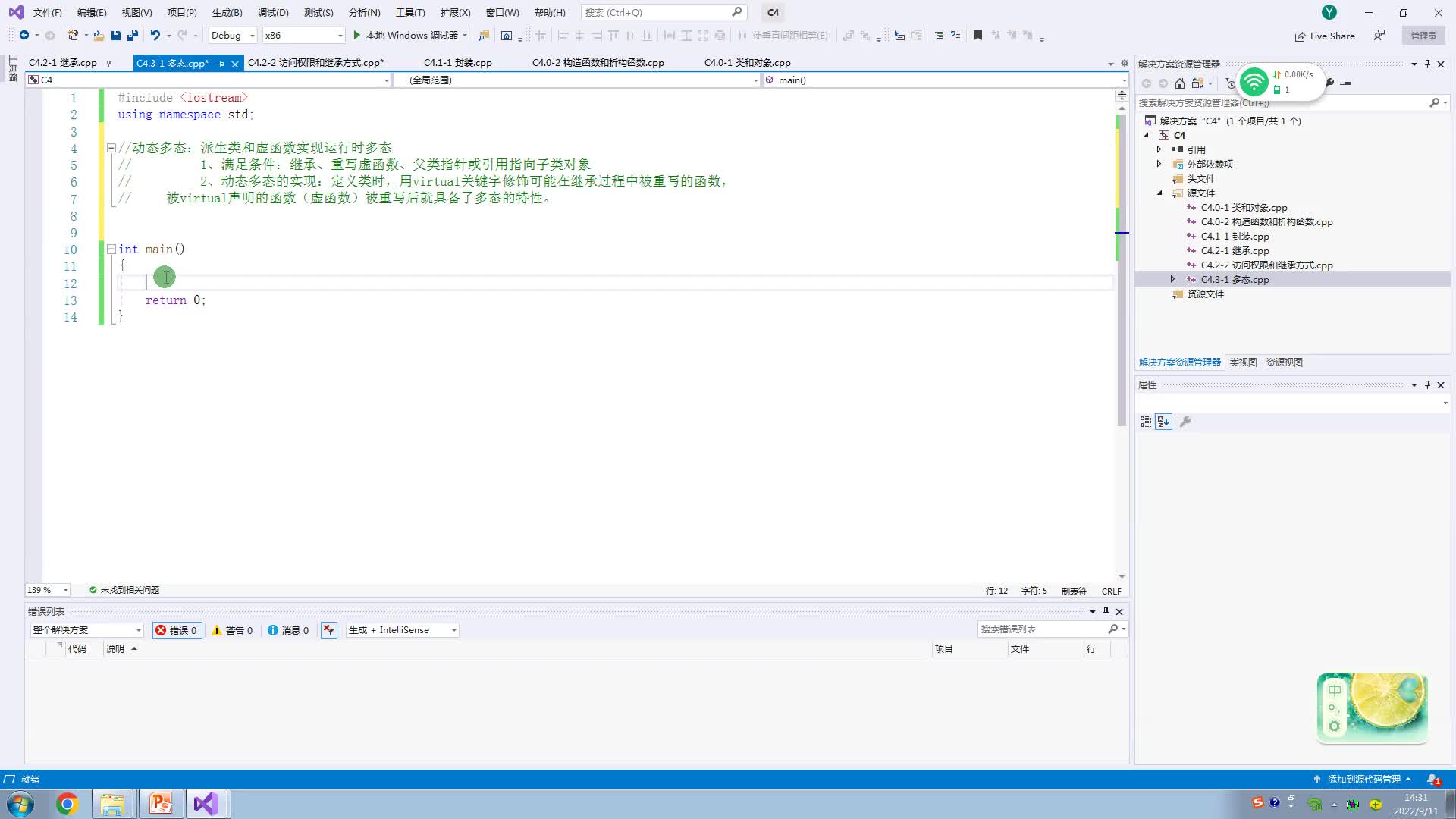Click the notifications bell icon
Screen dimensions: 1456x819
[x=1432, y=780]
